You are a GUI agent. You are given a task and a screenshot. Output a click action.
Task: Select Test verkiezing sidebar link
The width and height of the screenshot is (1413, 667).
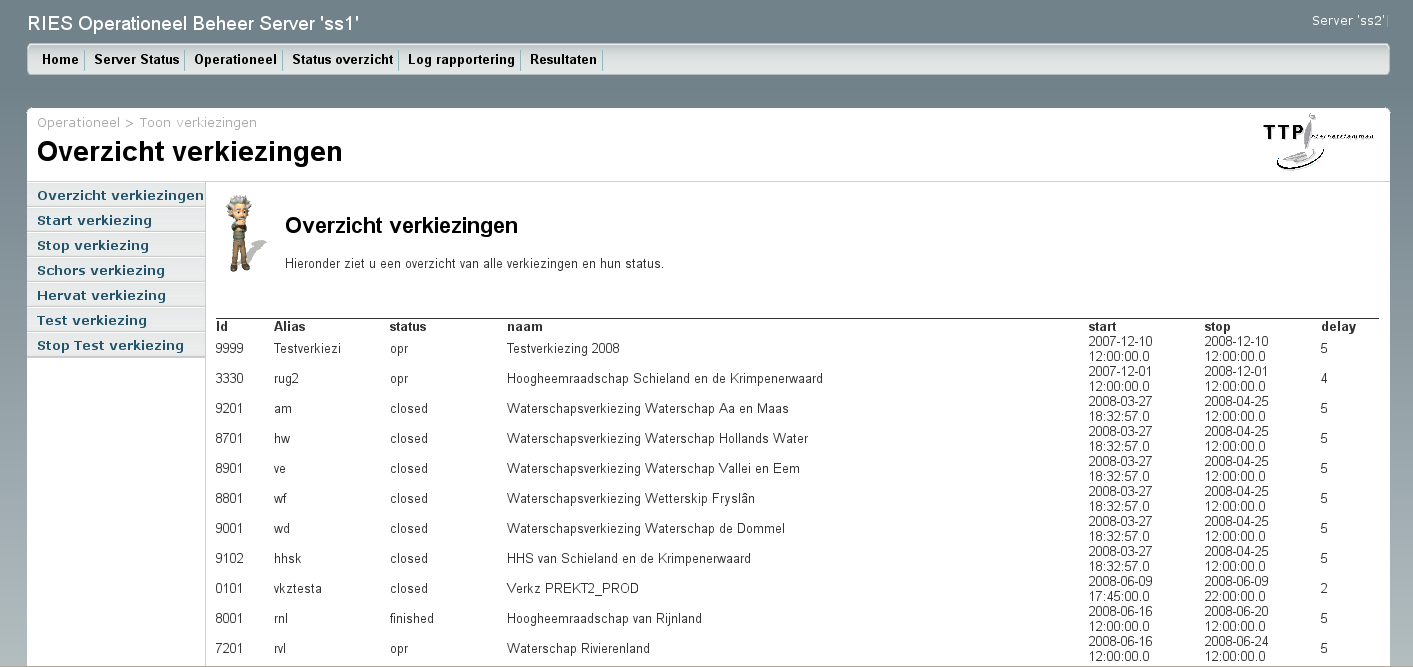(92, 321)
